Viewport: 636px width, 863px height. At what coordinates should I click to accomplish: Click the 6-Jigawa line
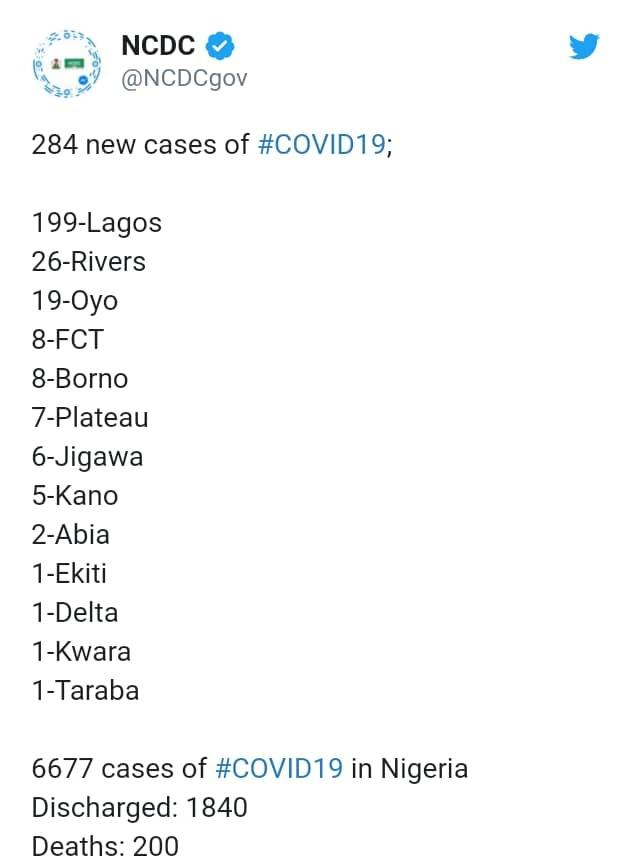point(87,456)
